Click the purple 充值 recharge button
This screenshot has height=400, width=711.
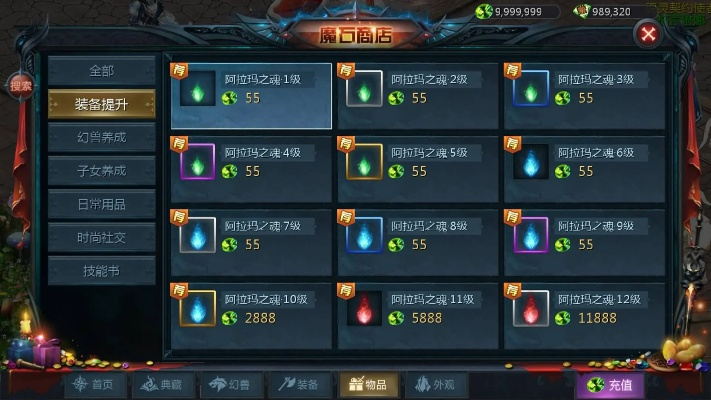[610, 385]
